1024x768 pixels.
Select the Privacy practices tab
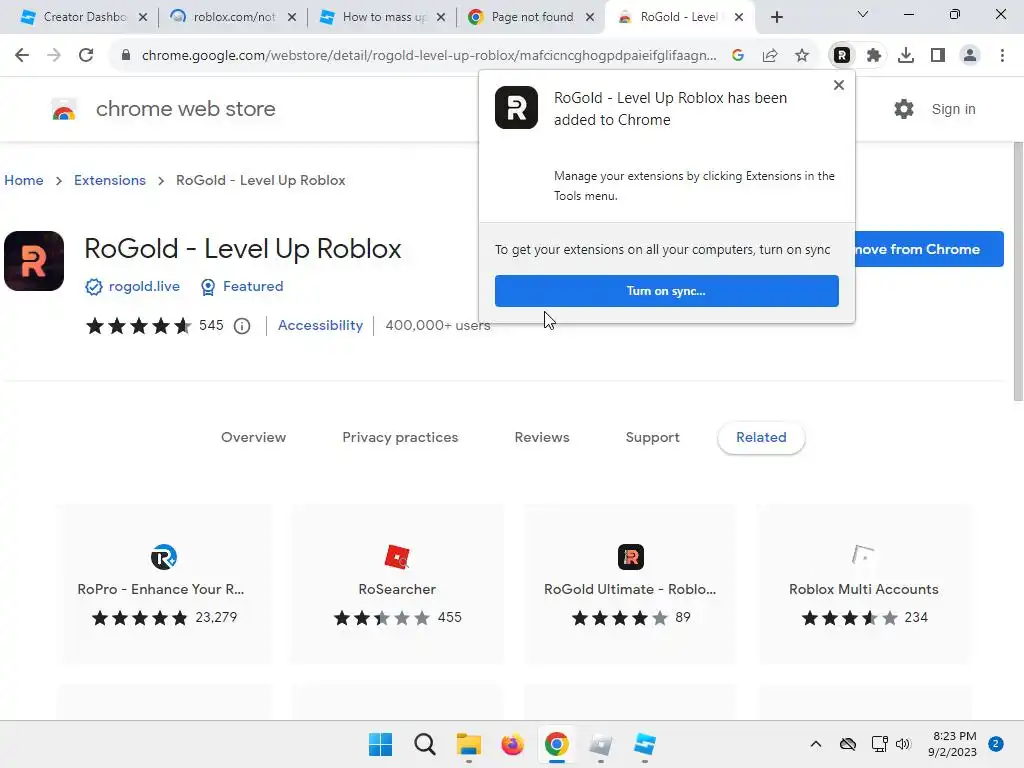tap(400, 438)
